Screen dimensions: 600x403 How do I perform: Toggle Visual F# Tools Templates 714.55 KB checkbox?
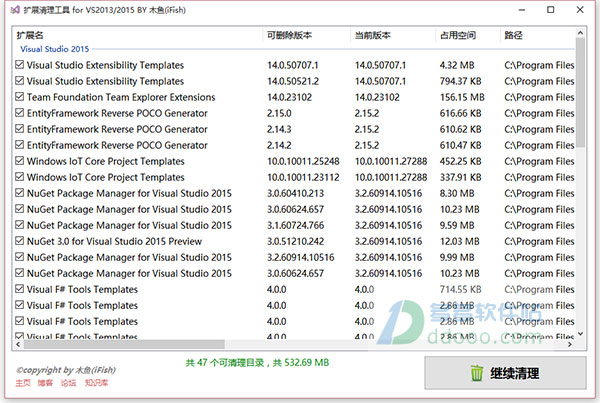click(x=20, y=289)
